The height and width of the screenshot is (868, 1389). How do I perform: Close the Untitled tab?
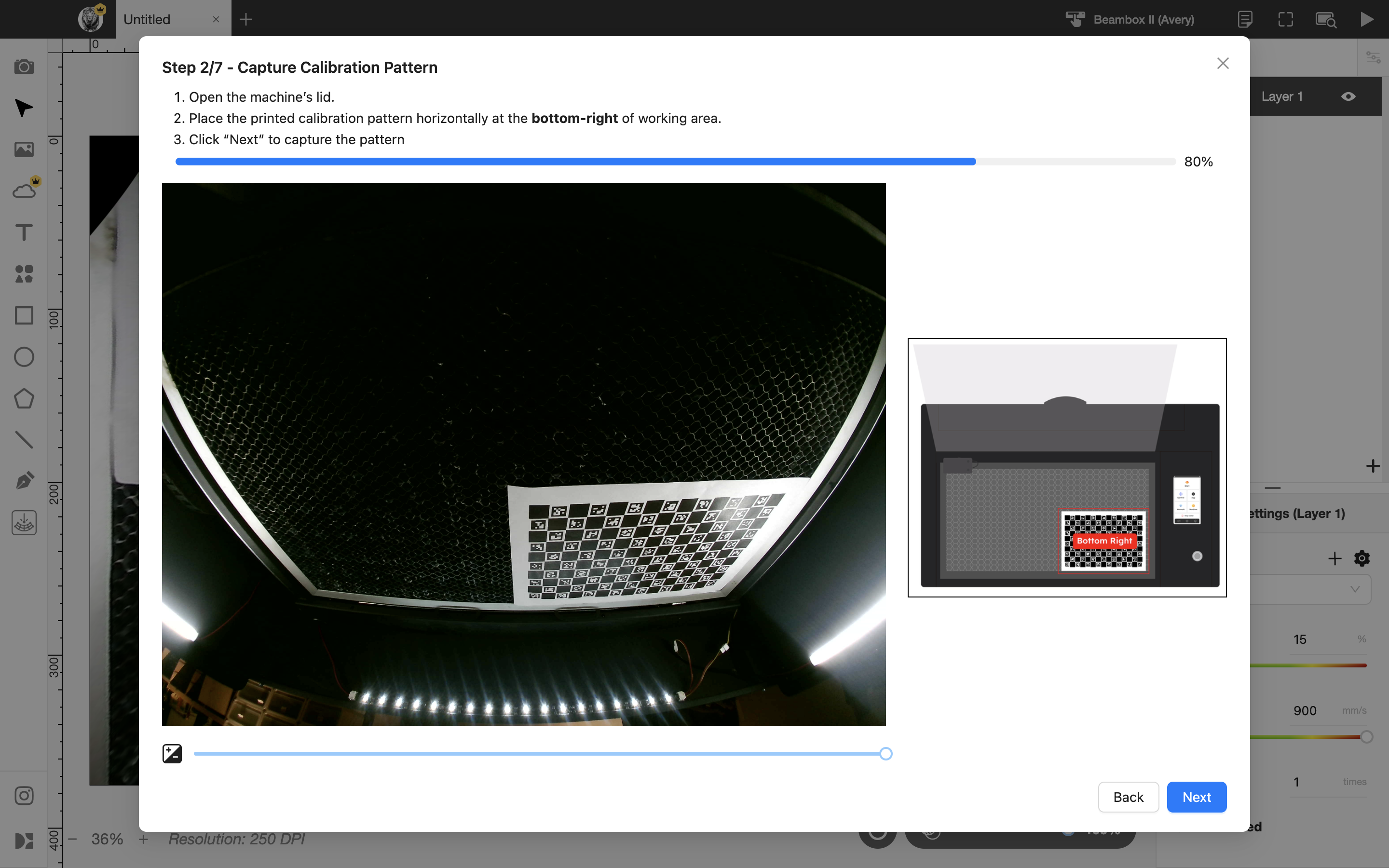pos(216,19)
